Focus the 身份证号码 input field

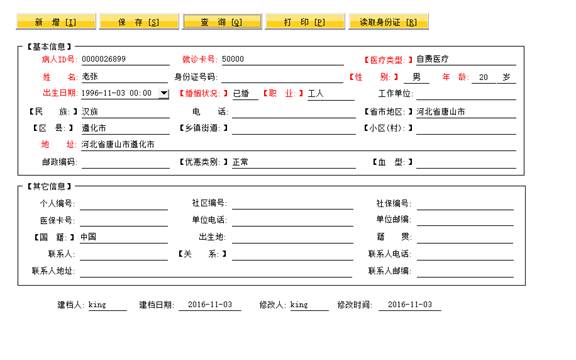(282, 77)
